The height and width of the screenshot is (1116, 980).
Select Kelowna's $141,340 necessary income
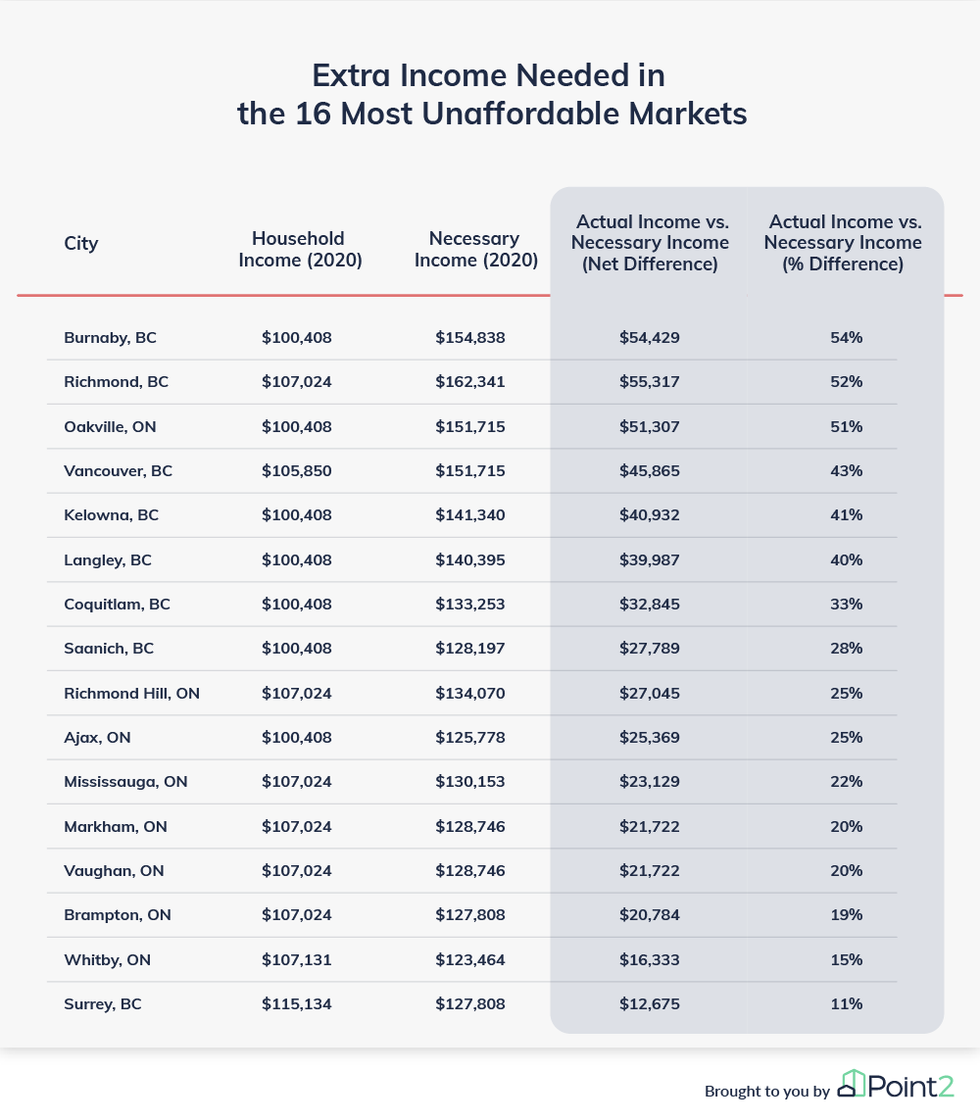click(470, 515)
